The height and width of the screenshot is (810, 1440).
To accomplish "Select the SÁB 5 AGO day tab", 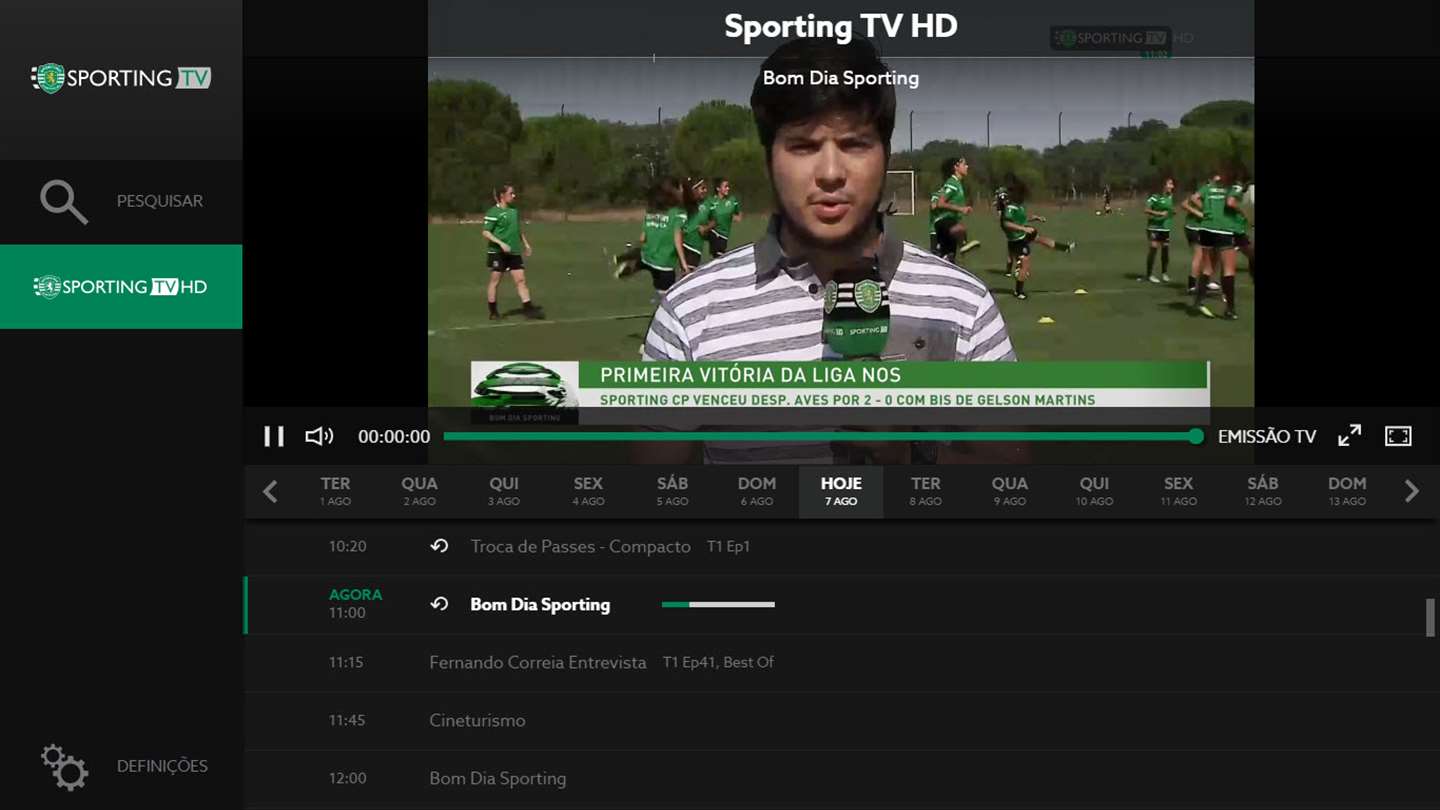I will [x=672, y=491].
